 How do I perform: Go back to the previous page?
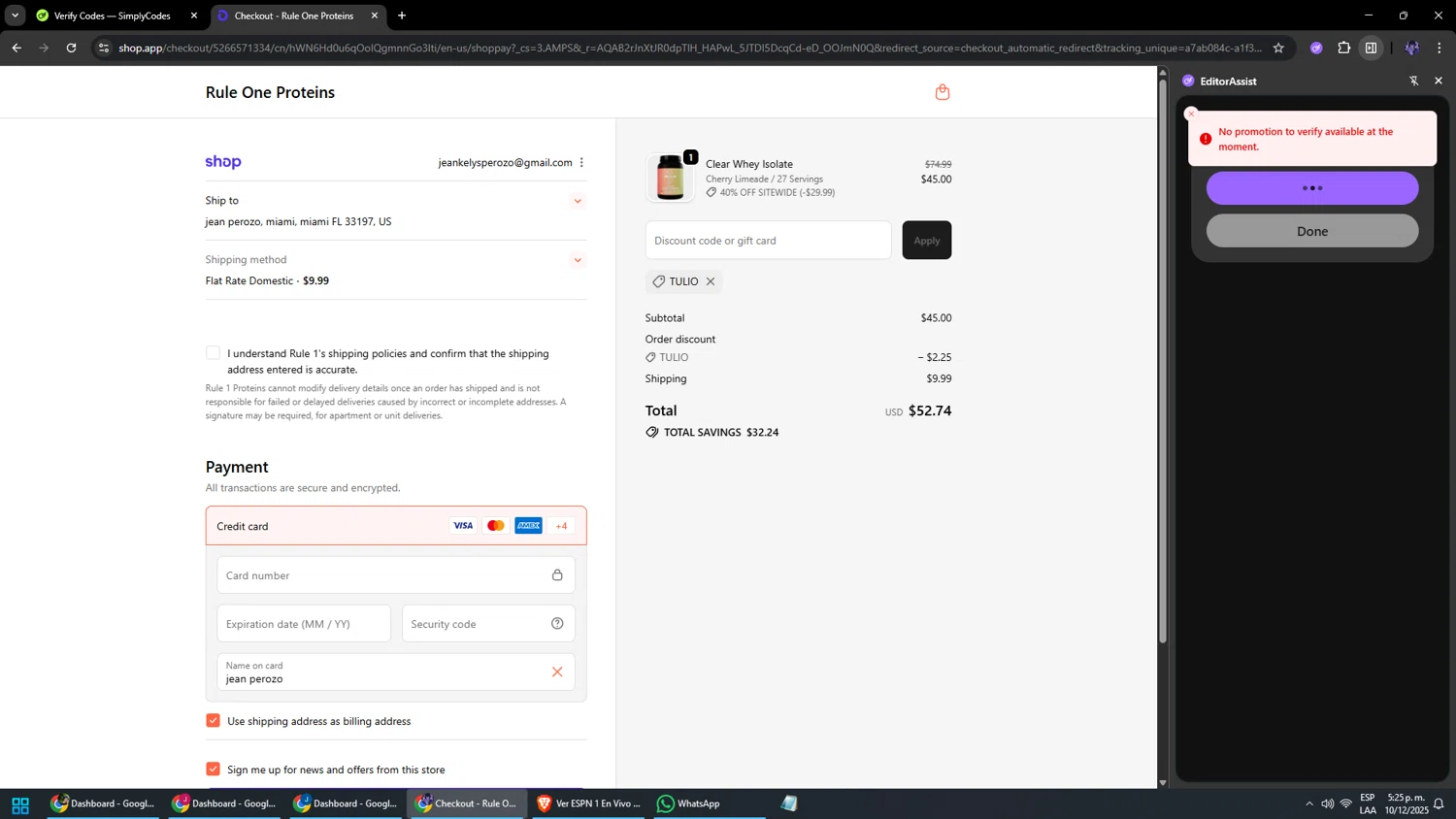click(17, 48)
